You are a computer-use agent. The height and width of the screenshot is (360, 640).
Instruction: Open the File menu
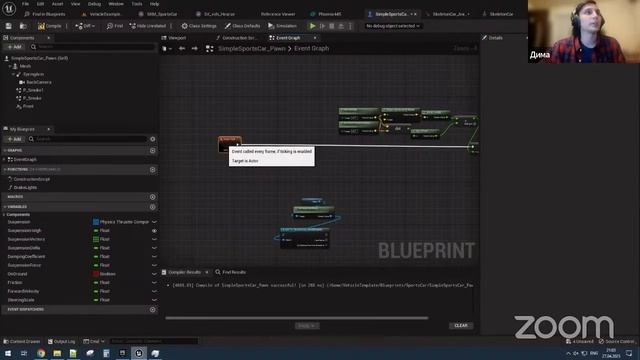click(25, 4)
